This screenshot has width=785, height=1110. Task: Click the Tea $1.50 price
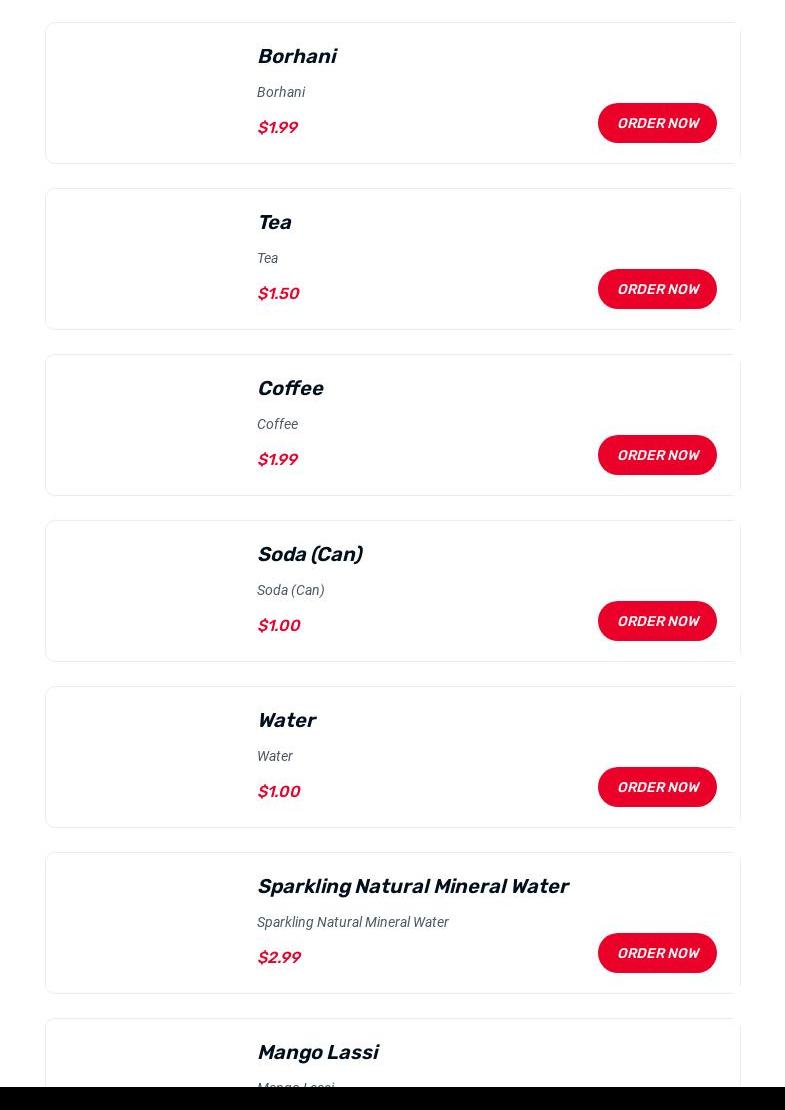click(x=278, y=294)
